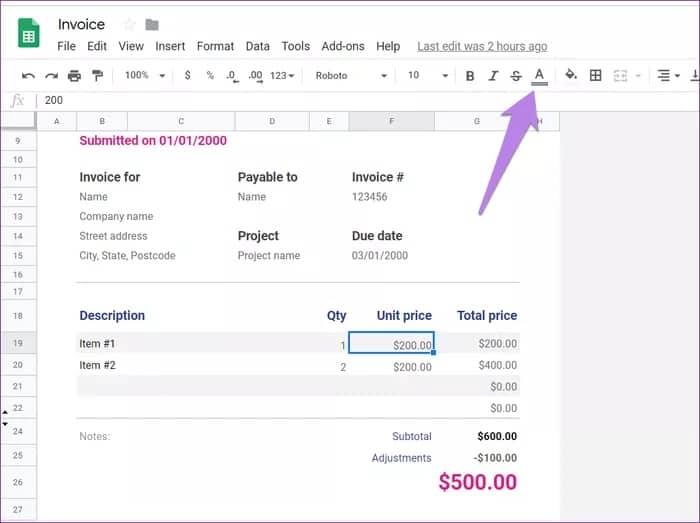Open the Format menu
The height and width of the screenshot is (523, 700).
215,46
